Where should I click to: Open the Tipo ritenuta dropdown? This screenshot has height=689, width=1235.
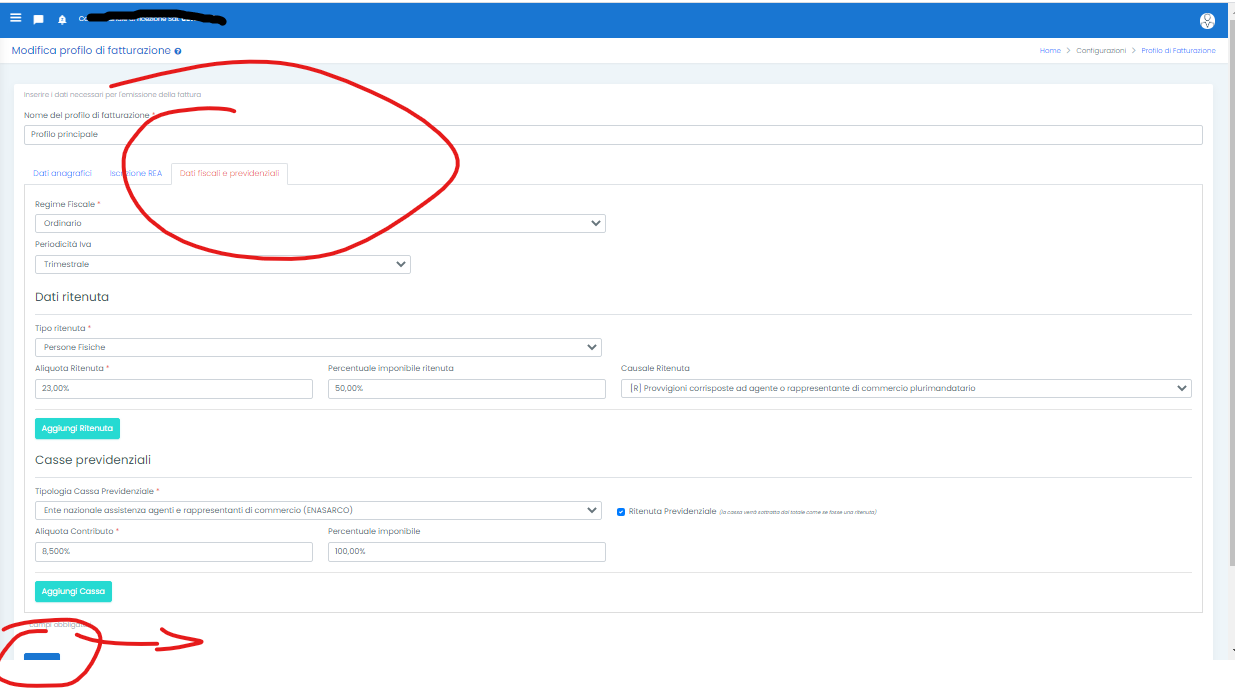318,347
